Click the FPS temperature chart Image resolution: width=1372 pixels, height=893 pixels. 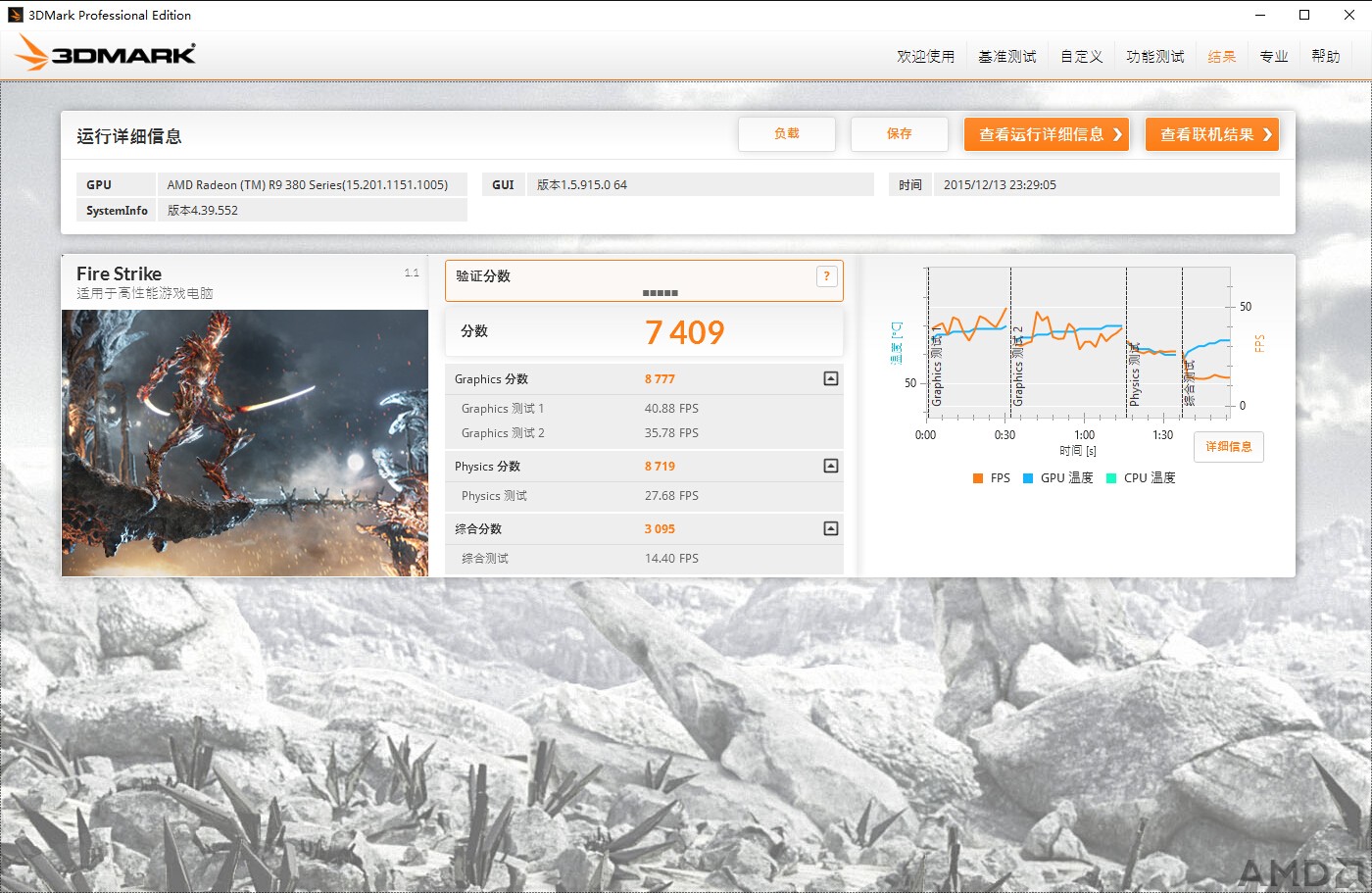1078,343
